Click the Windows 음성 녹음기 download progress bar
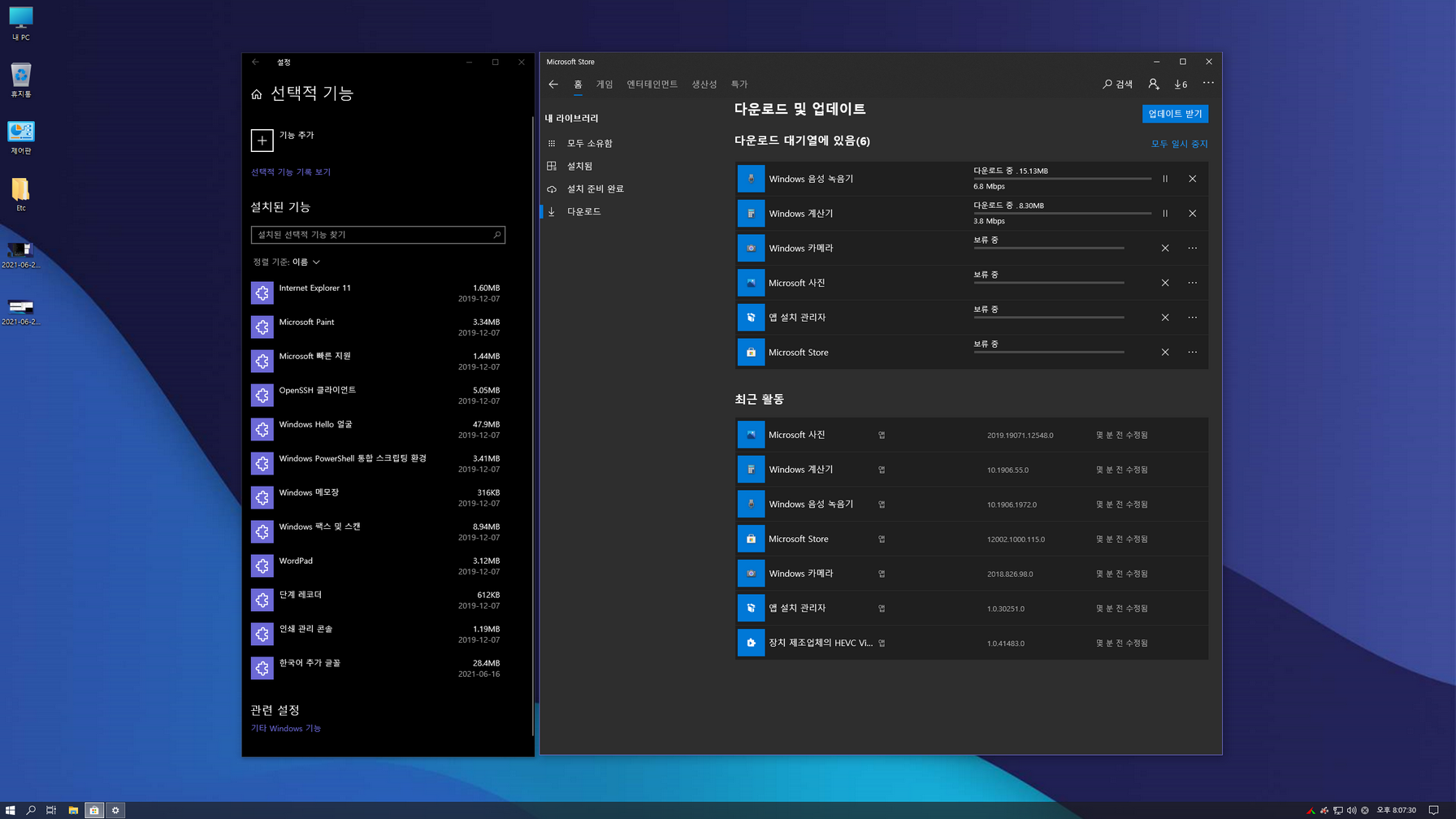This screenshot has width=1456, height=819. pos(1062,179)
